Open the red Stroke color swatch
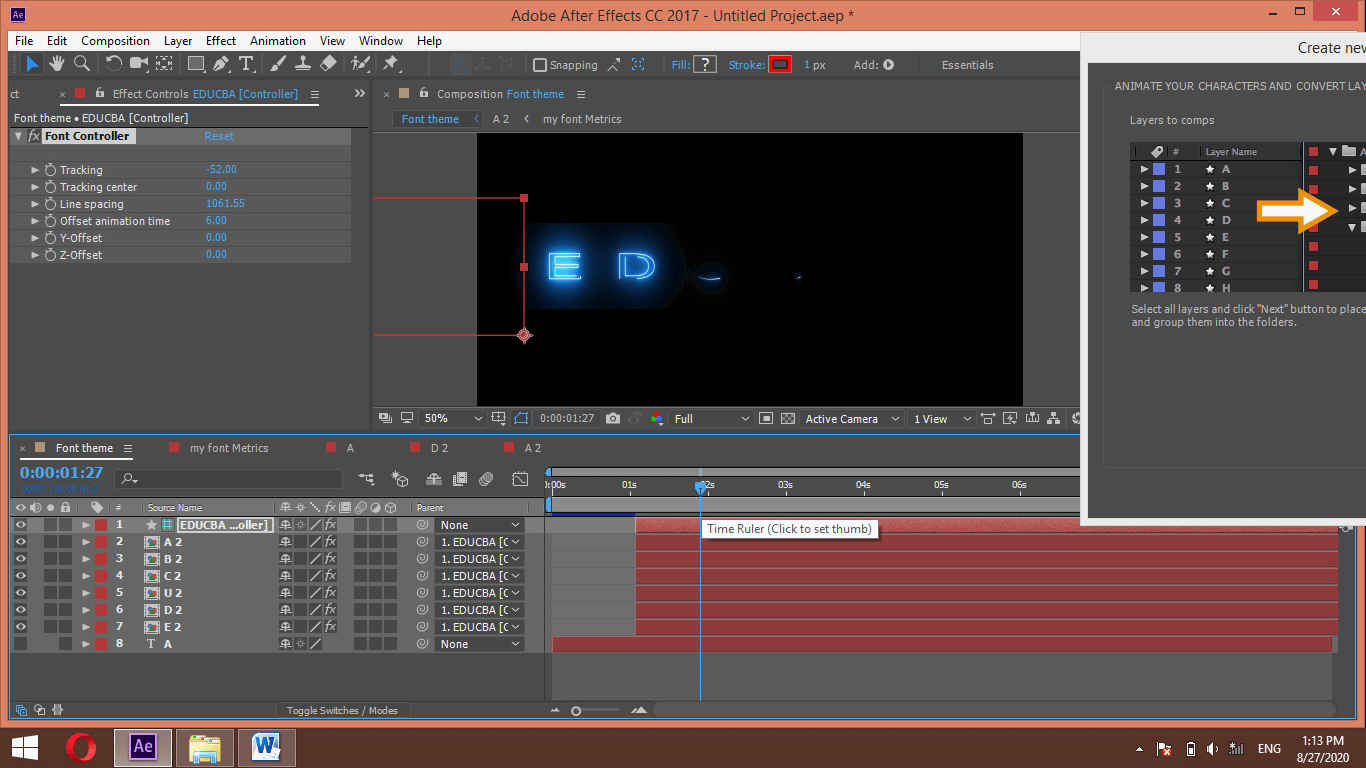Screen dimensions: 1366x768 click(x=780, y=65)
